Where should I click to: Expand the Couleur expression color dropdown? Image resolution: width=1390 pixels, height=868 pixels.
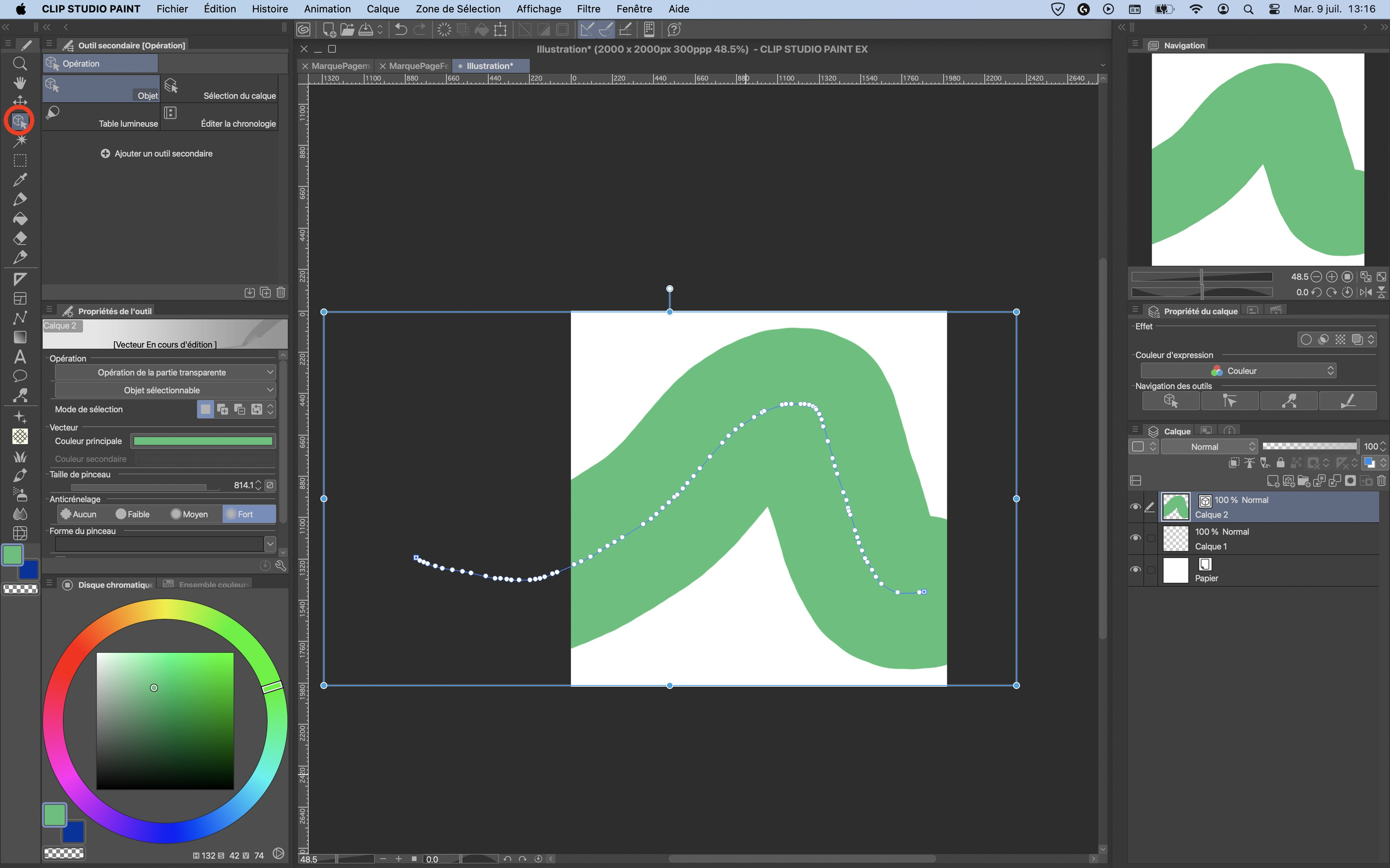click(1238, 371)
